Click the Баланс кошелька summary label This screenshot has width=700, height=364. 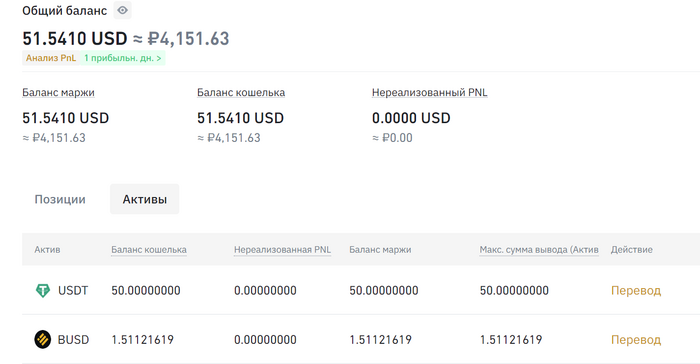[x=241, y=92]
